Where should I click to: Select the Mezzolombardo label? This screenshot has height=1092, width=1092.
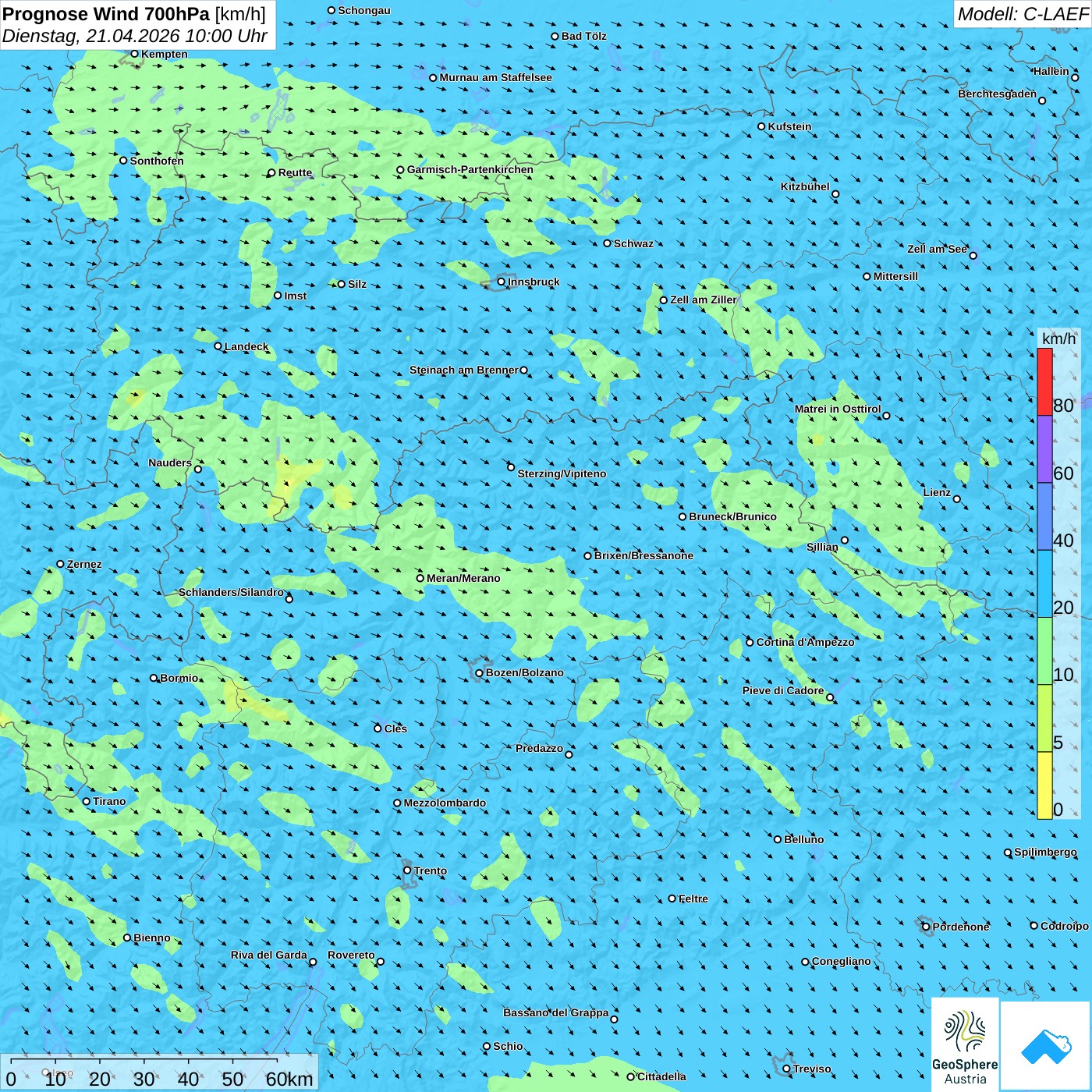tap(445, 803)
